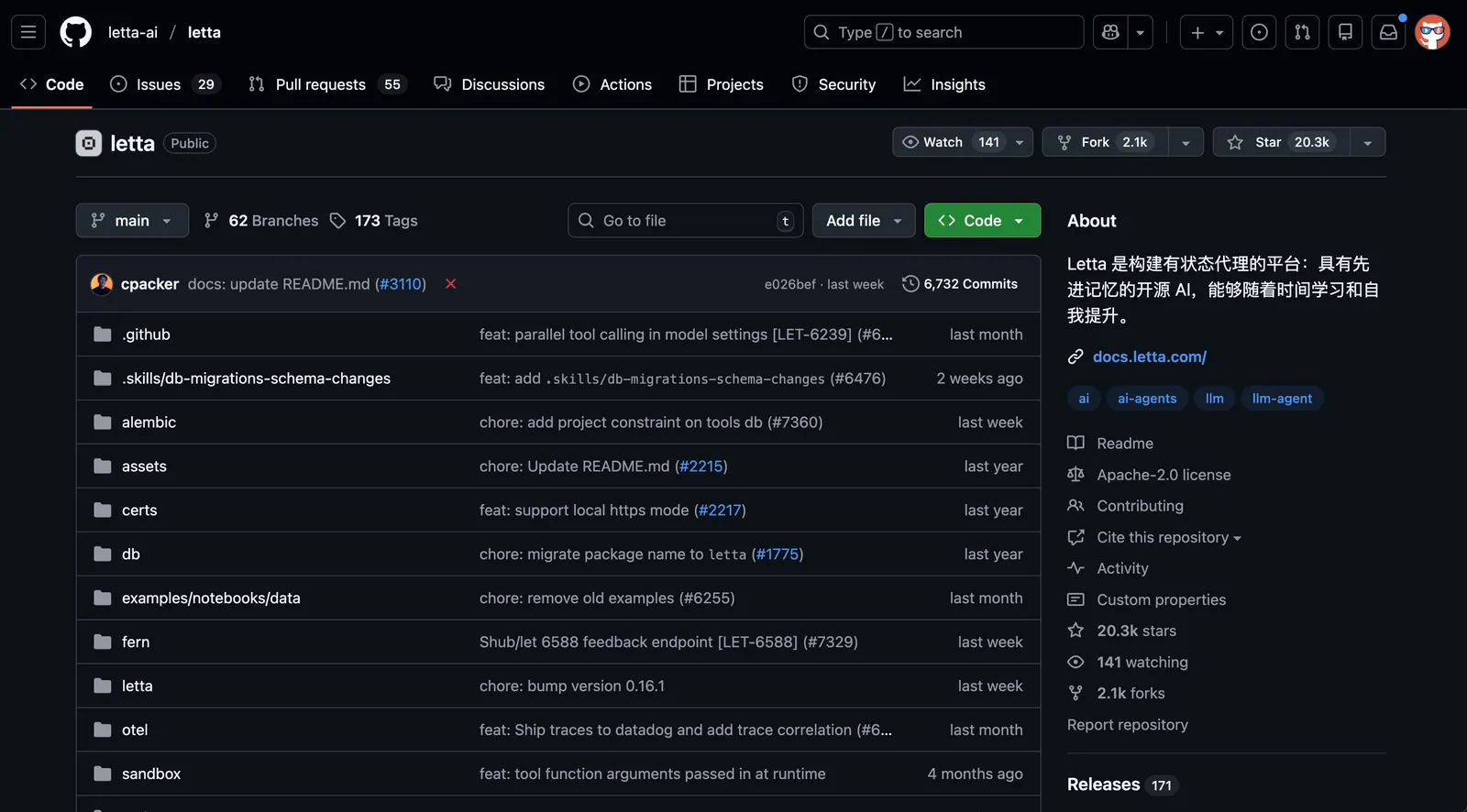Open the notifications inbox icon
This screenshot has height=812, width=1467.
[x=1388, y=32]
